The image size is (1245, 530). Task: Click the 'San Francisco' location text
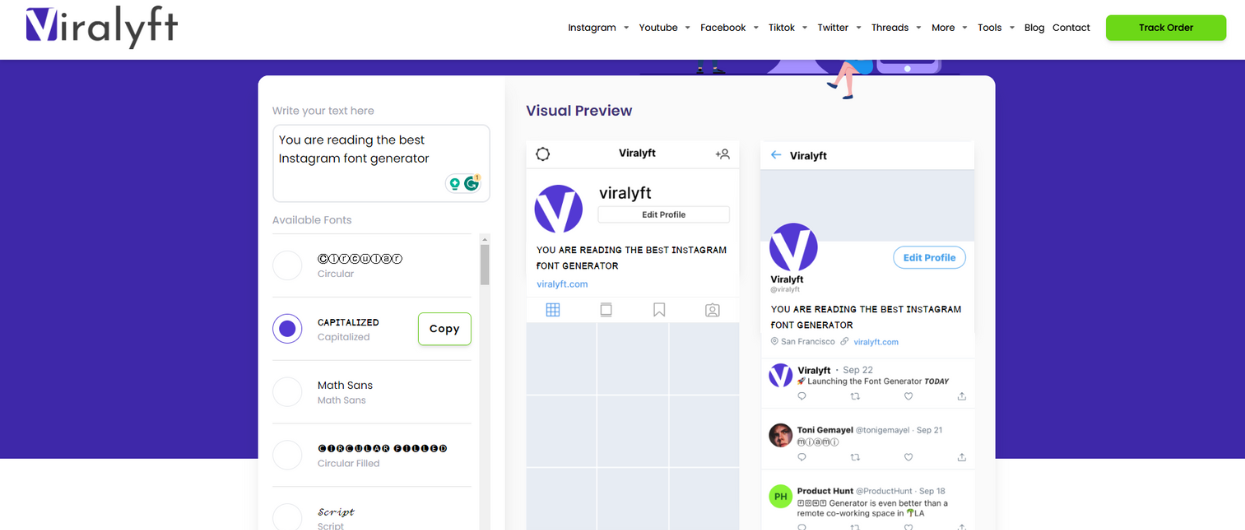click(808, 342)
